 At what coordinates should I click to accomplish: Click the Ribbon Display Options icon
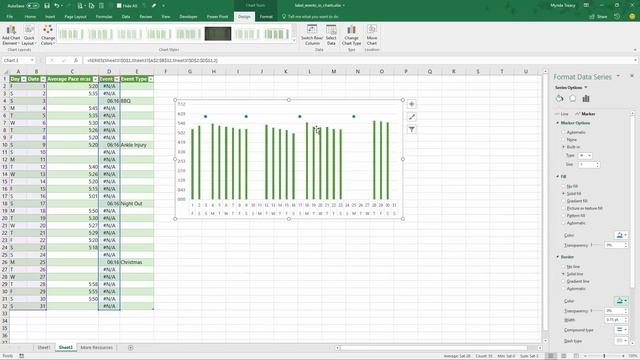586,6
